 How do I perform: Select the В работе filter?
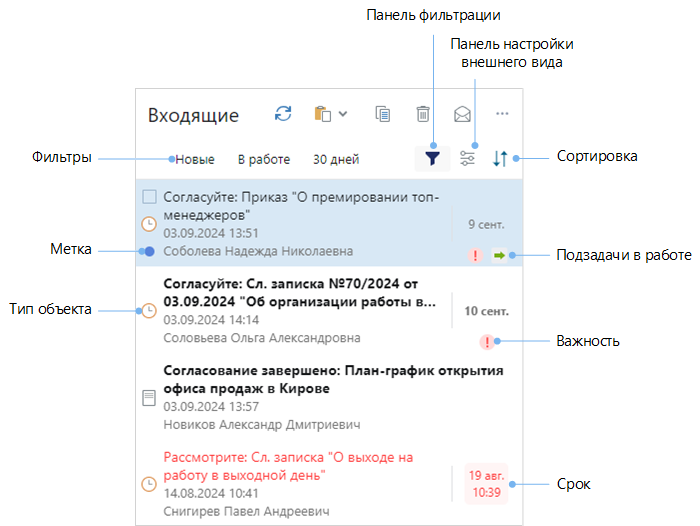tap(263, 159)
